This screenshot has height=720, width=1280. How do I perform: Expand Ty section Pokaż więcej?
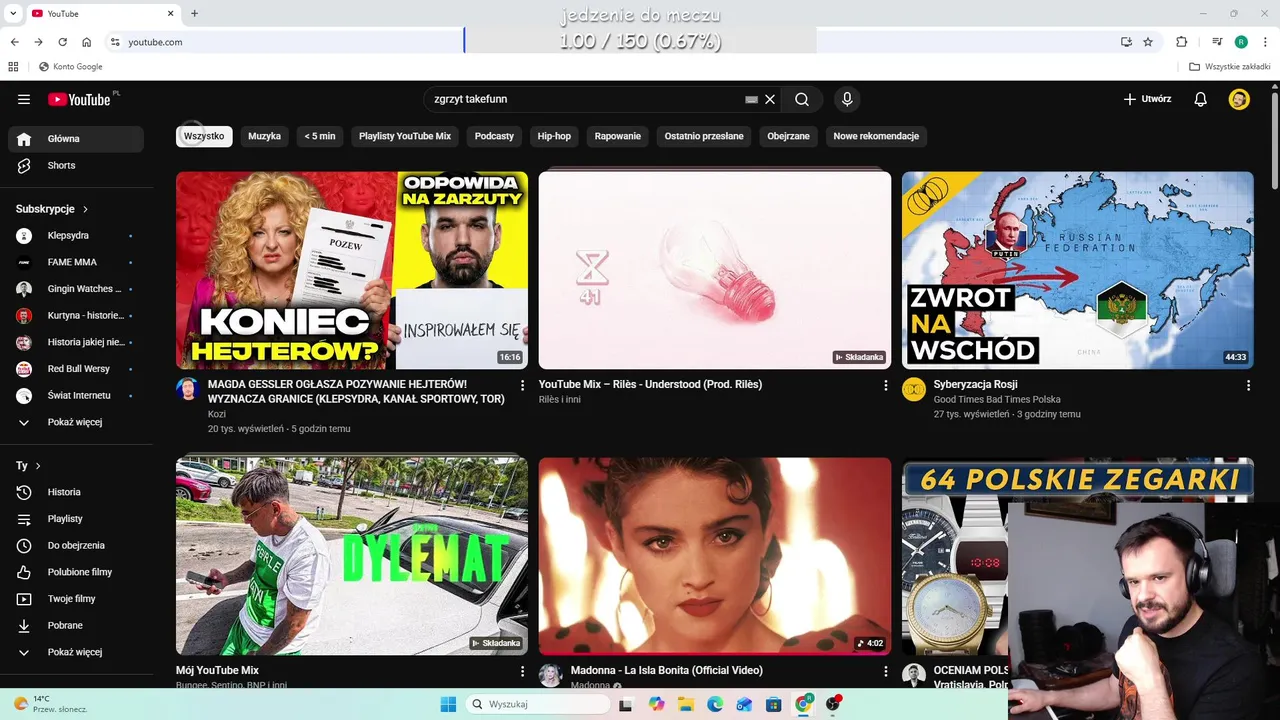click(76, 652)
